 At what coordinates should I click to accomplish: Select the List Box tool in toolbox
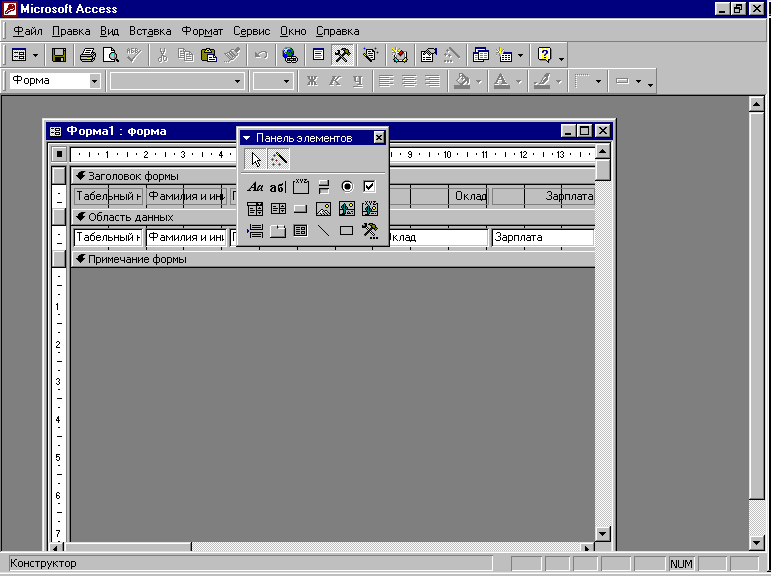click(x=278, y=209)
